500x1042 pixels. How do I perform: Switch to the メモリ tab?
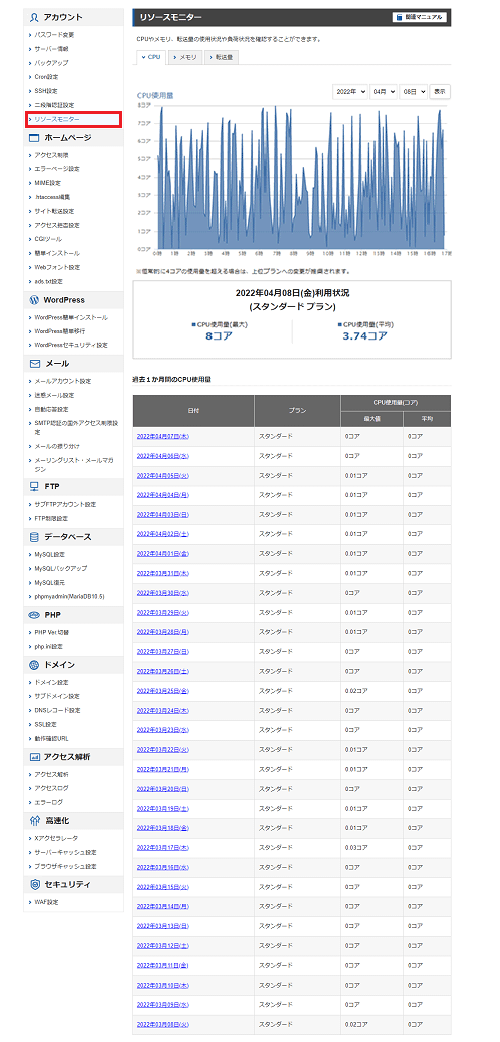186,57
